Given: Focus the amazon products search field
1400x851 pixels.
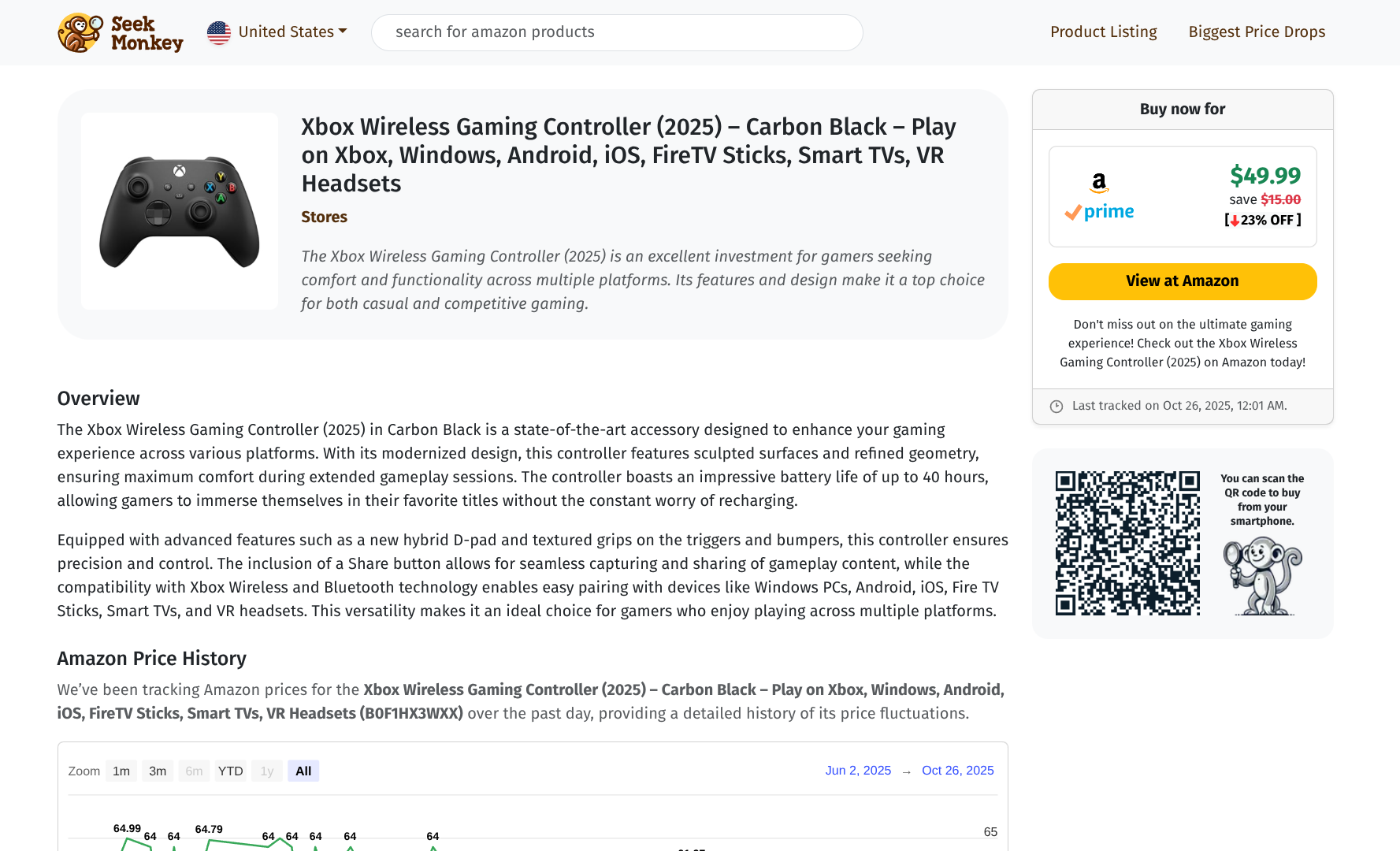Looking at the screenshot, I should (x=617, y=32).
